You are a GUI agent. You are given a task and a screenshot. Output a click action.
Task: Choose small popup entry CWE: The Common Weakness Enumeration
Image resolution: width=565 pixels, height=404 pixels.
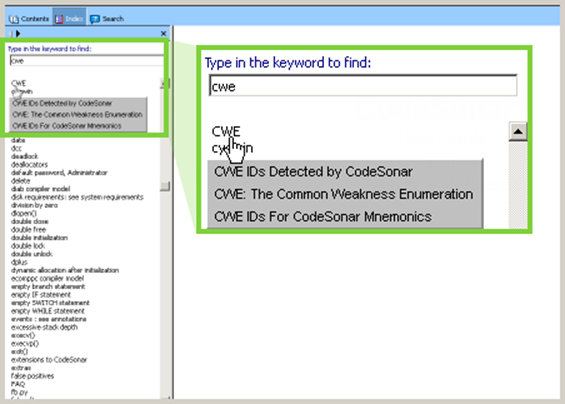(x=77, y=115)
